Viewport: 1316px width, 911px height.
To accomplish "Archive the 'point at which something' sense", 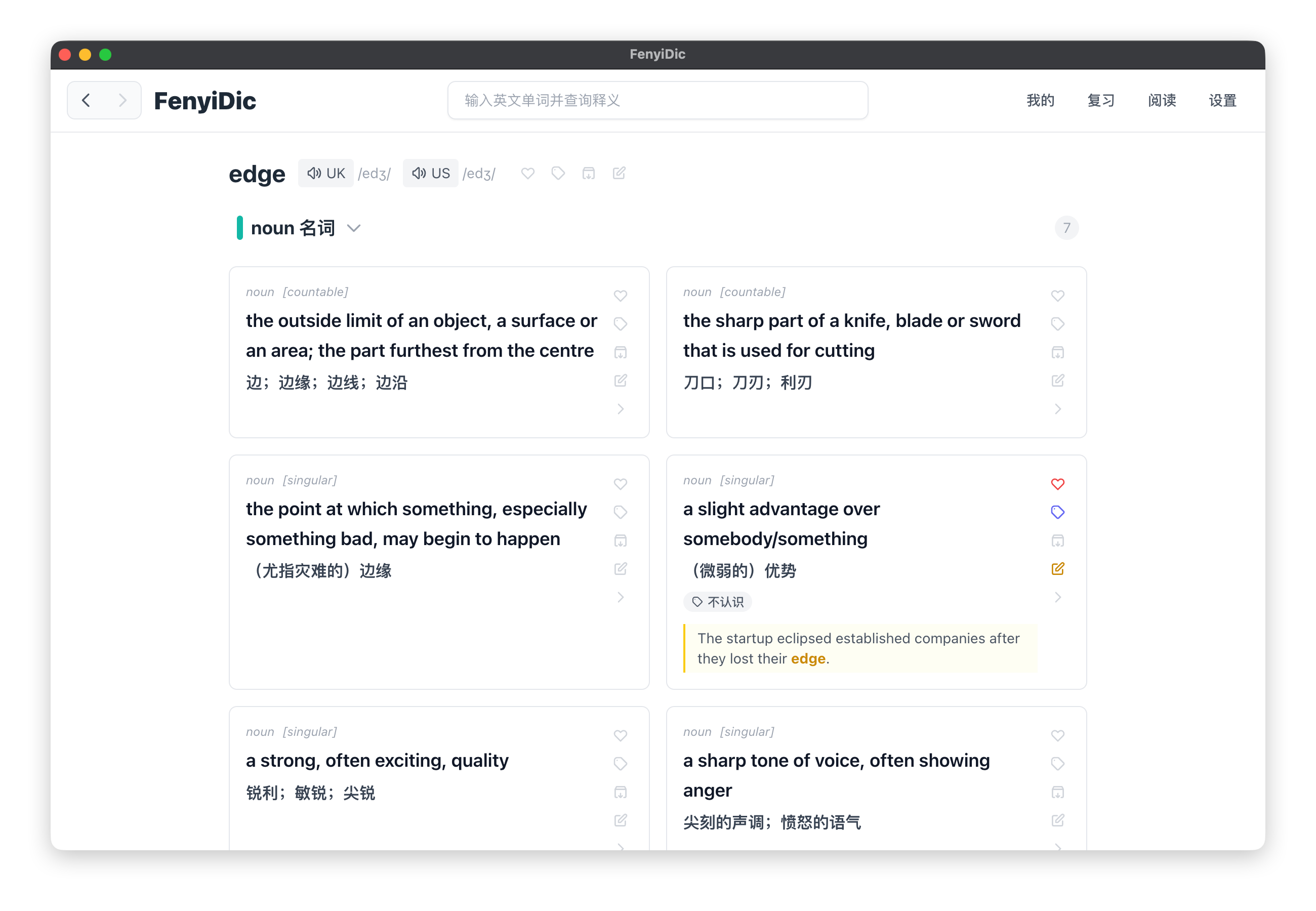I will pos(621,541).
